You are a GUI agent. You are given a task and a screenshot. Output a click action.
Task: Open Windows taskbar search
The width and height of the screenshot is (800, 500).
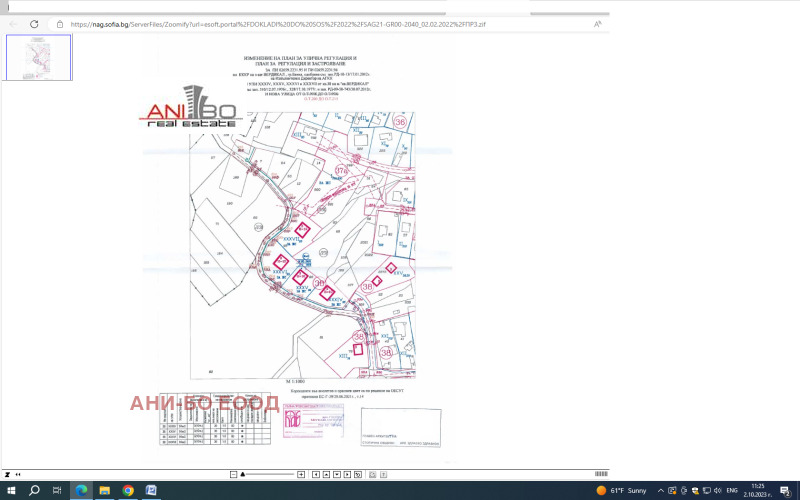34,490
